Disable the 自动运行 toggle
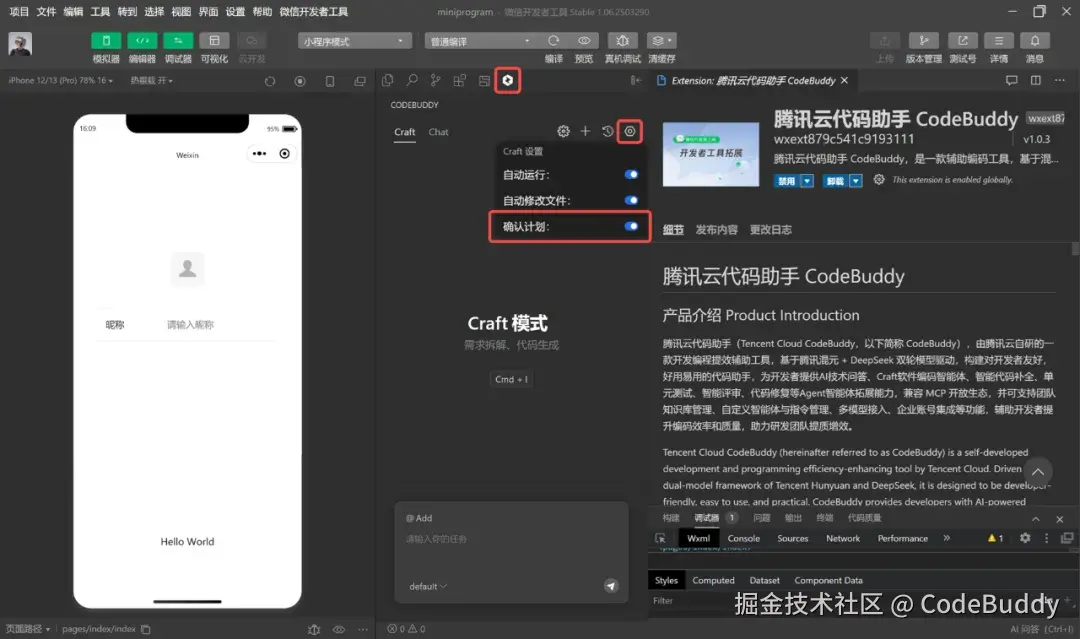 [x=632, y=173]
